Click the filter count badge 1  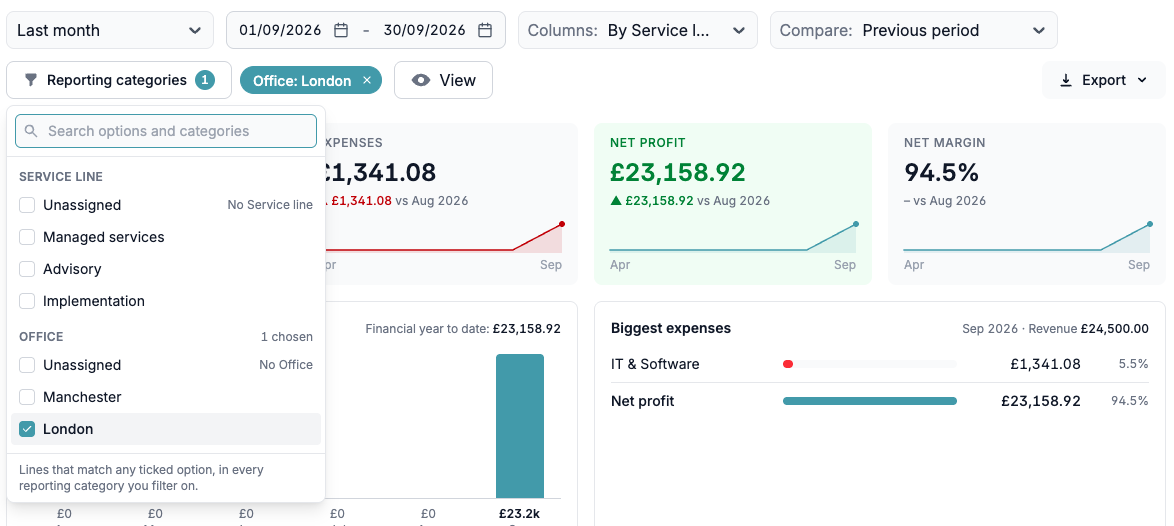pos(204,80)
